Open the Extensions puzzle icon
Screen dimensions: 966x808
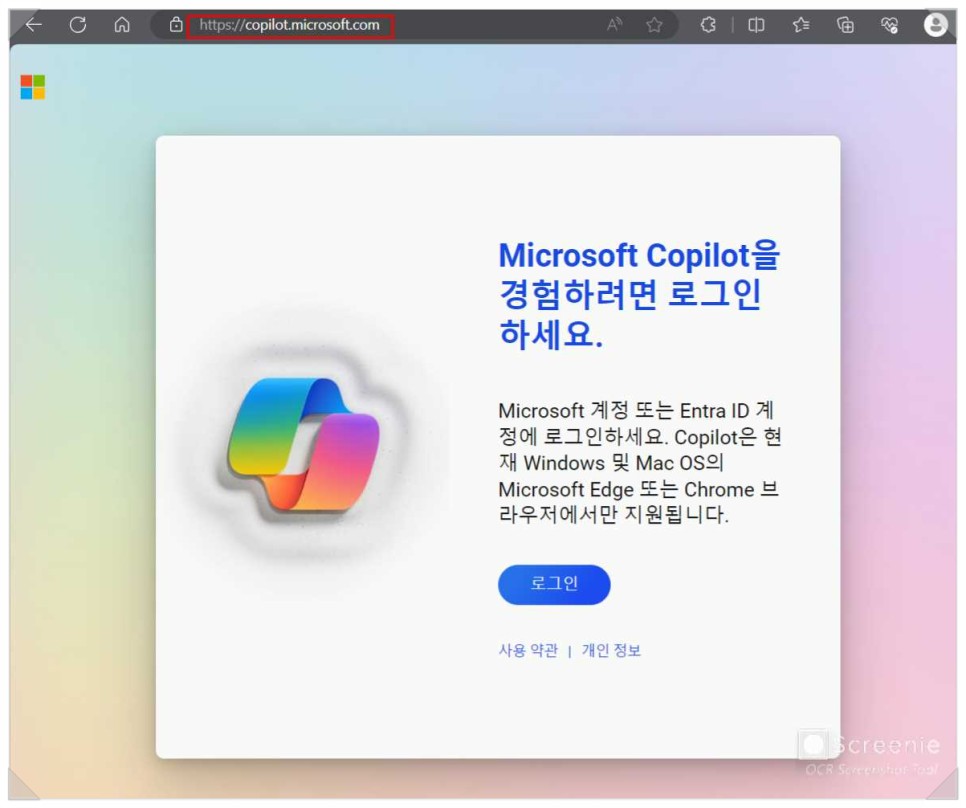708,25
